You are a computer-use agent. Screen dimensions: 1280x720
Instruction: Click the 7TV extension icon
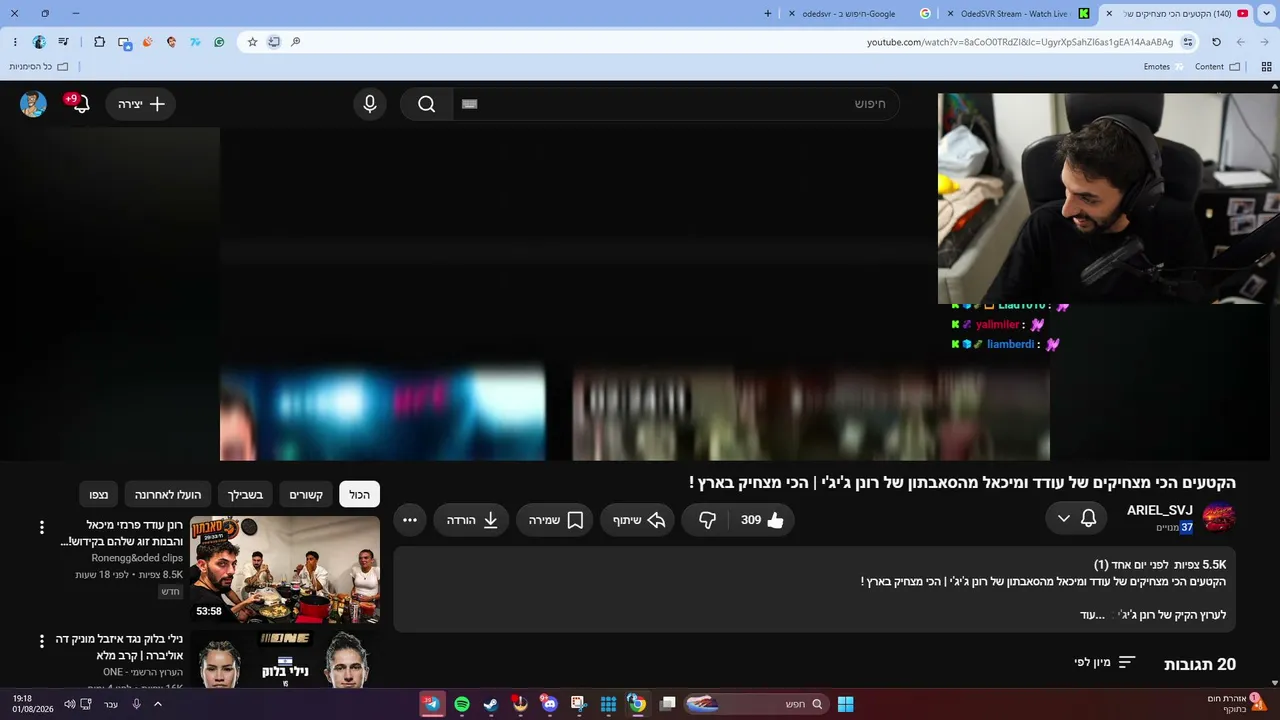[x=195, y=42]
